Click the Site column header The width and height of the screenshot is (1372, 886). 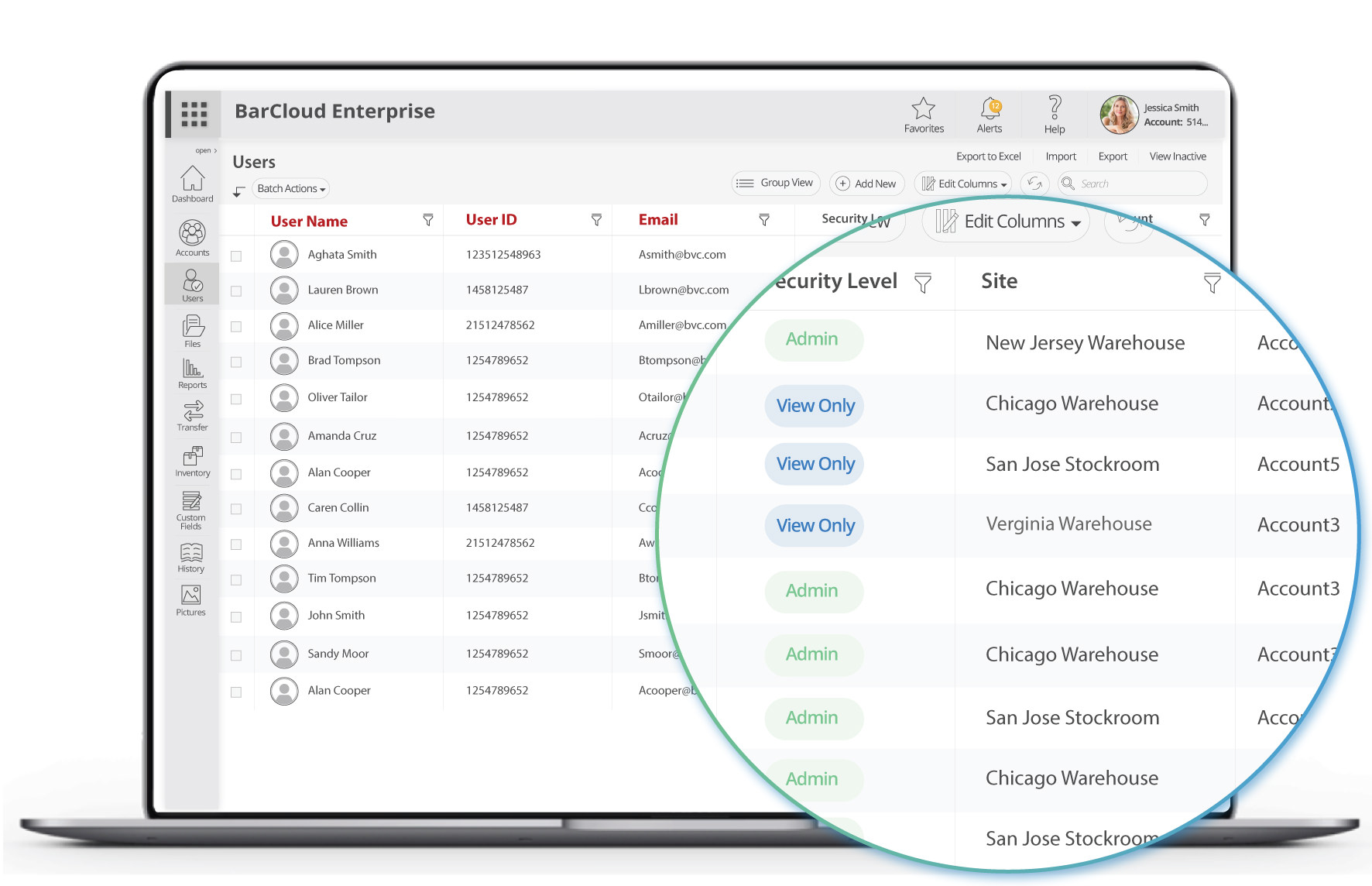click(x=999, y=281)
